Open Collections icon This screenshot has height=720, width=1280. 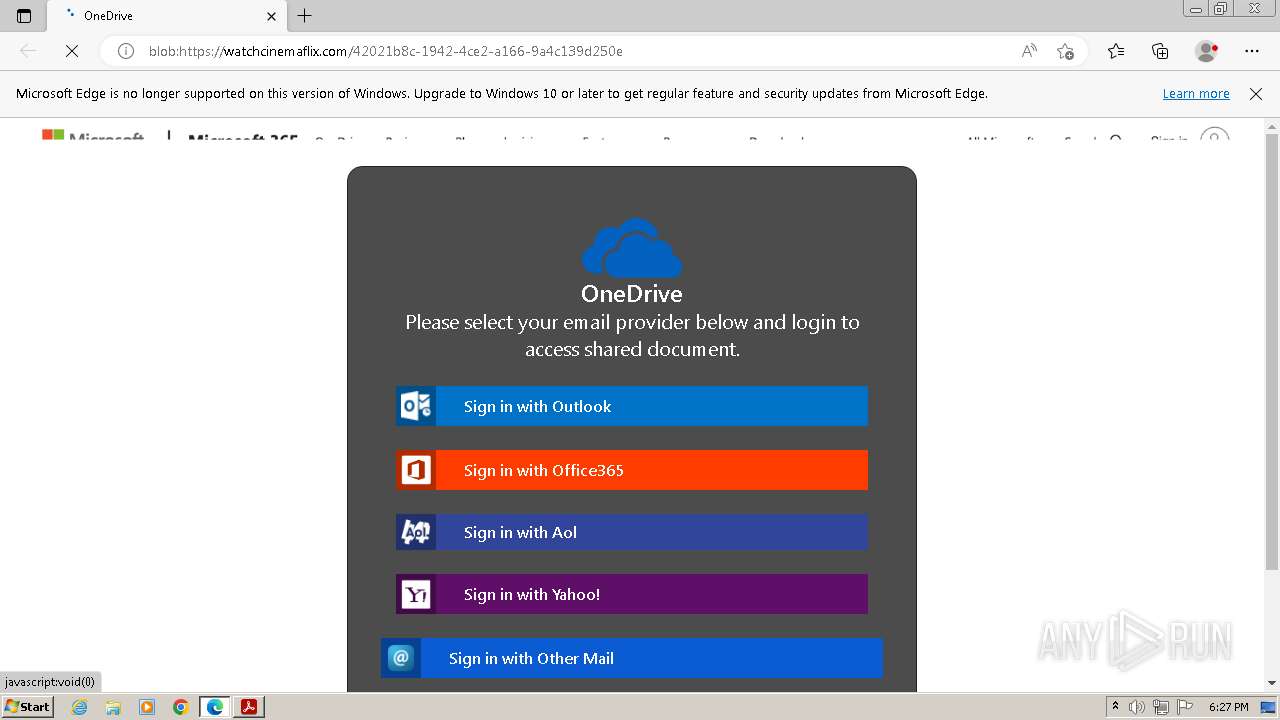pos(1160,51)
